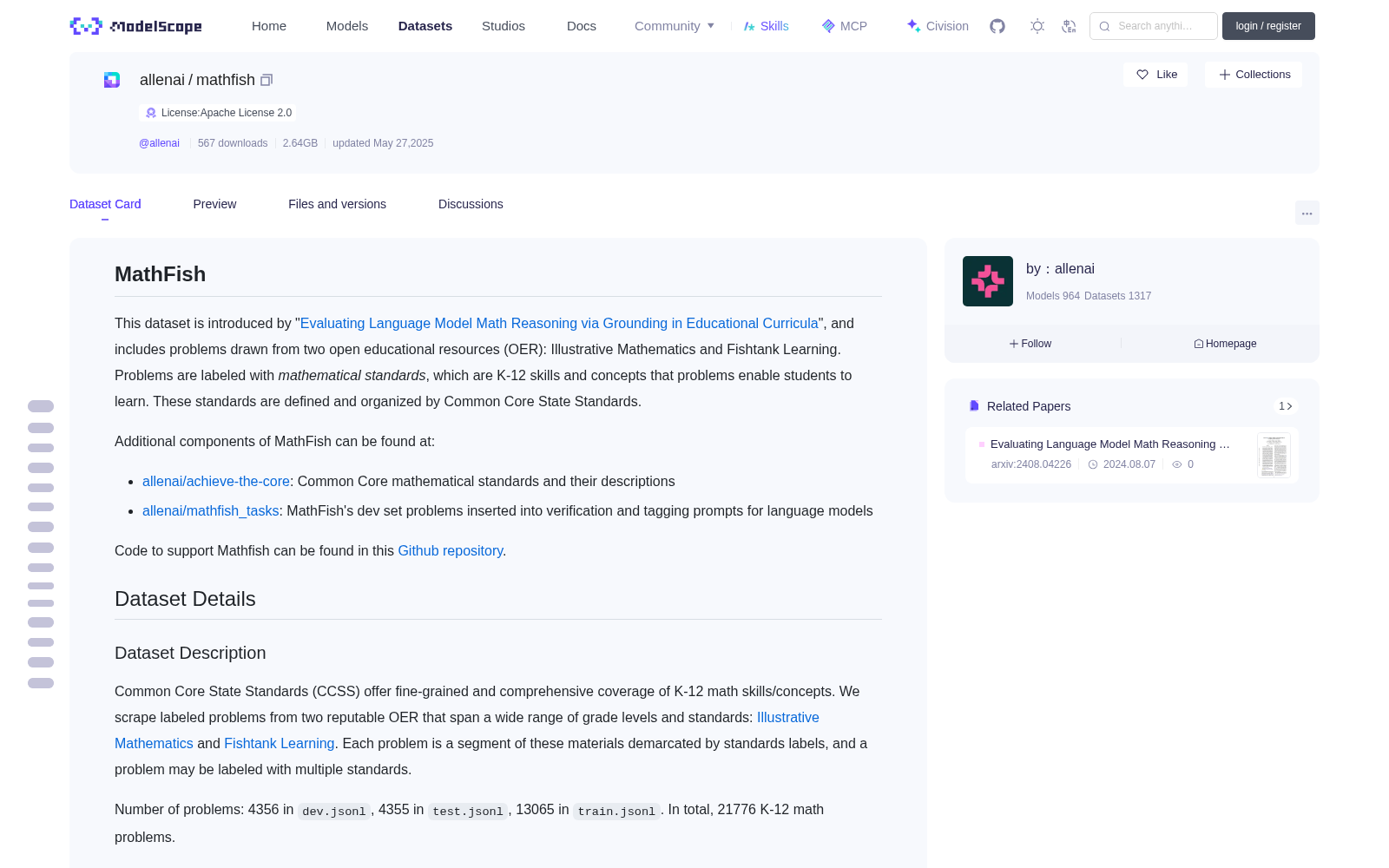
Task: Like the dataset with the heart button
Action: coord(1155,75)
